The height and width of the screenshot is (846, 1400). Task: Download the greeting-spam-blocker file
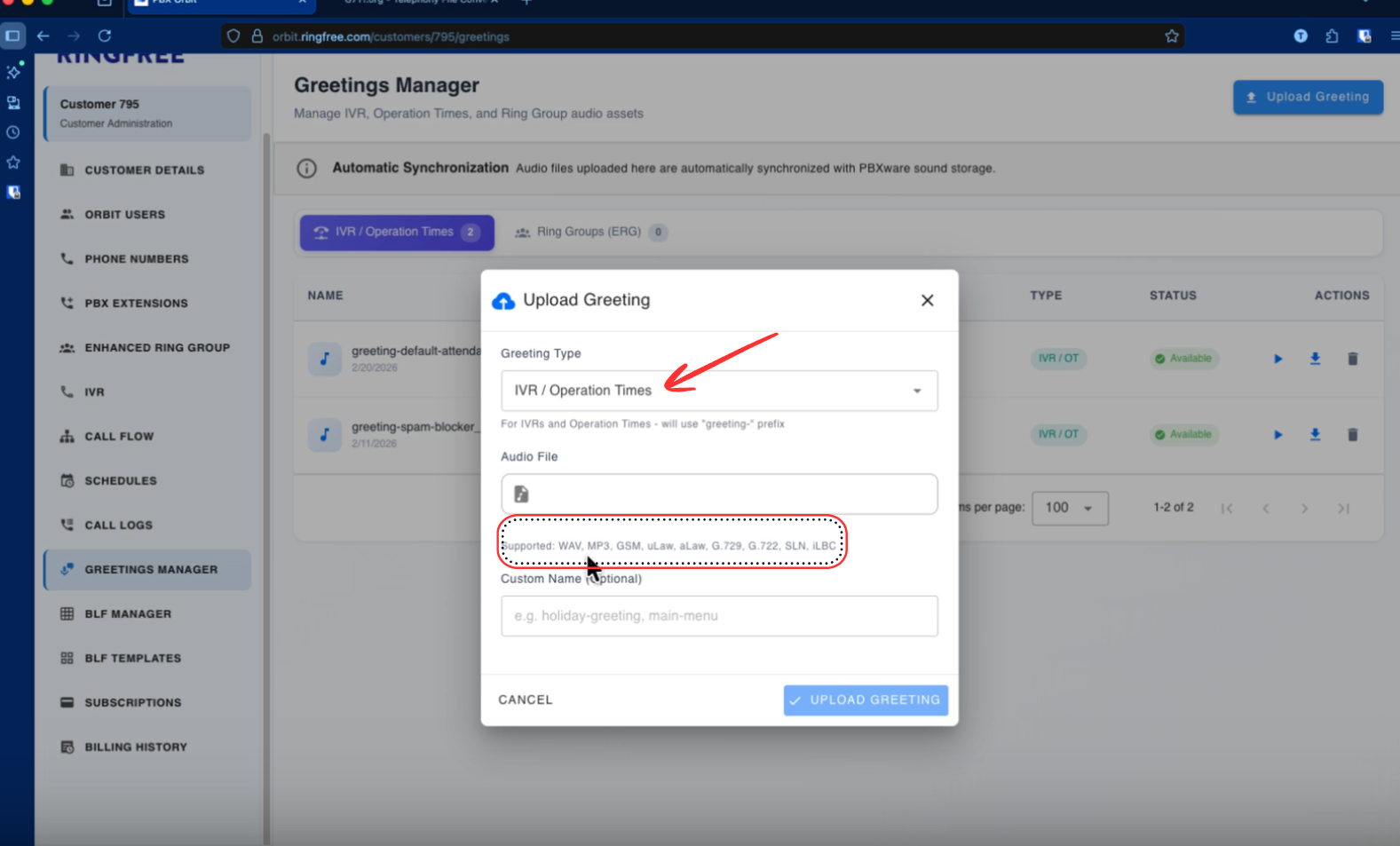(x=1315, y=435)
